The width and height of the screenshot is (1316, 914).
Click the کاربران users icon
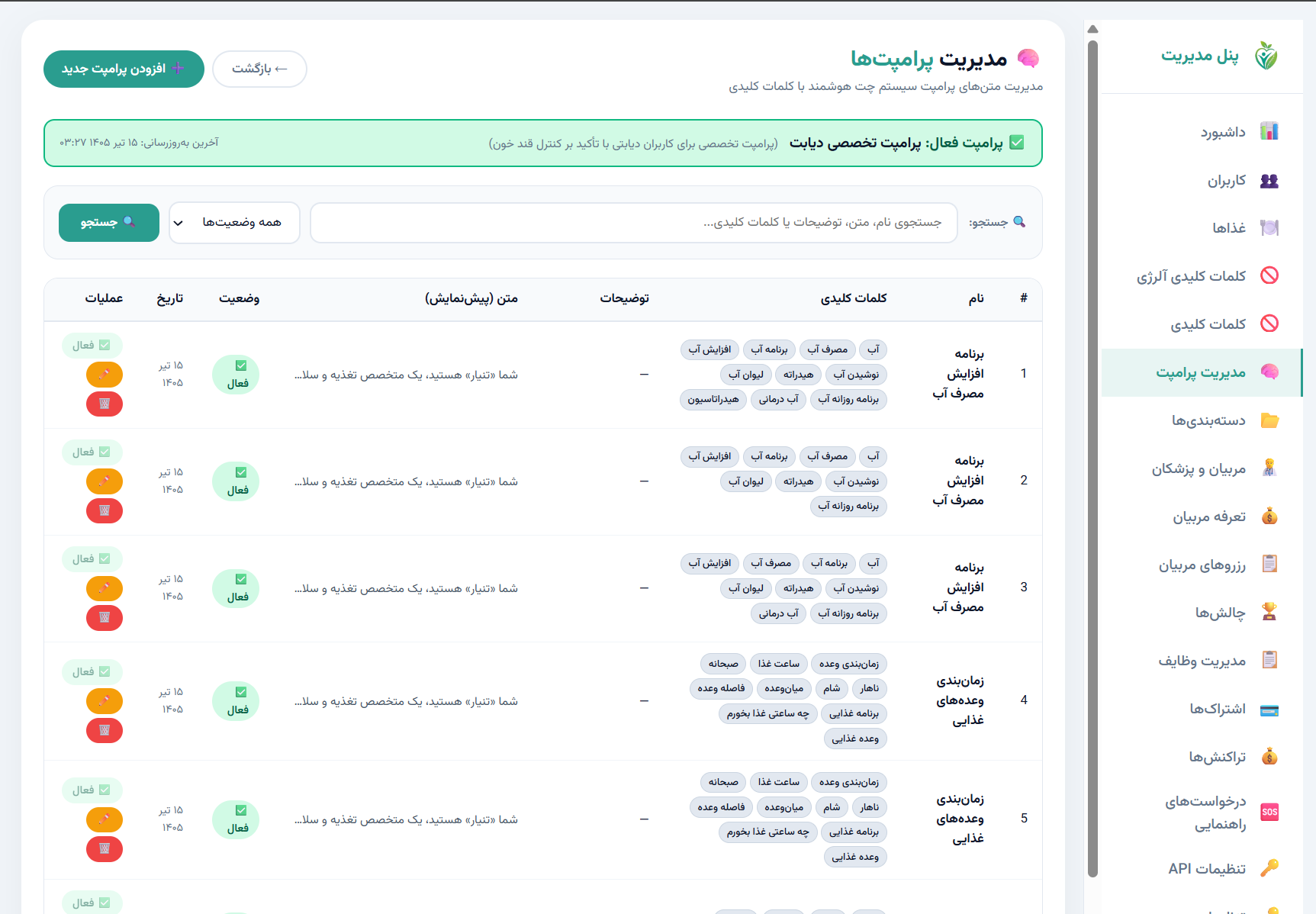[1269, 181]
